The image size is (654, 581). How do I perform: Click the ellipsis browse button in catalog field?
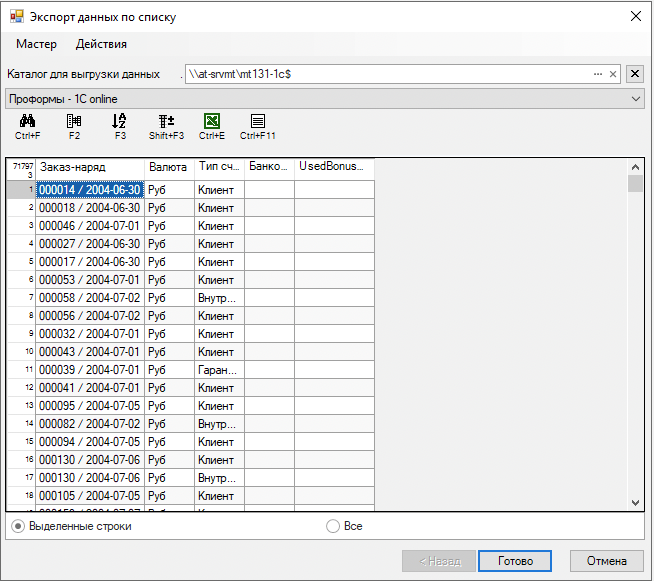point(598,74)
